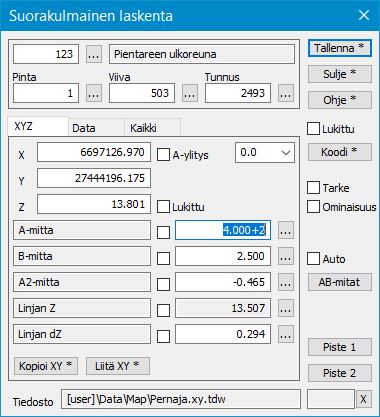Open ellipsis button beside Viiva field
380x417 pixels.
[x=190, y=93]
